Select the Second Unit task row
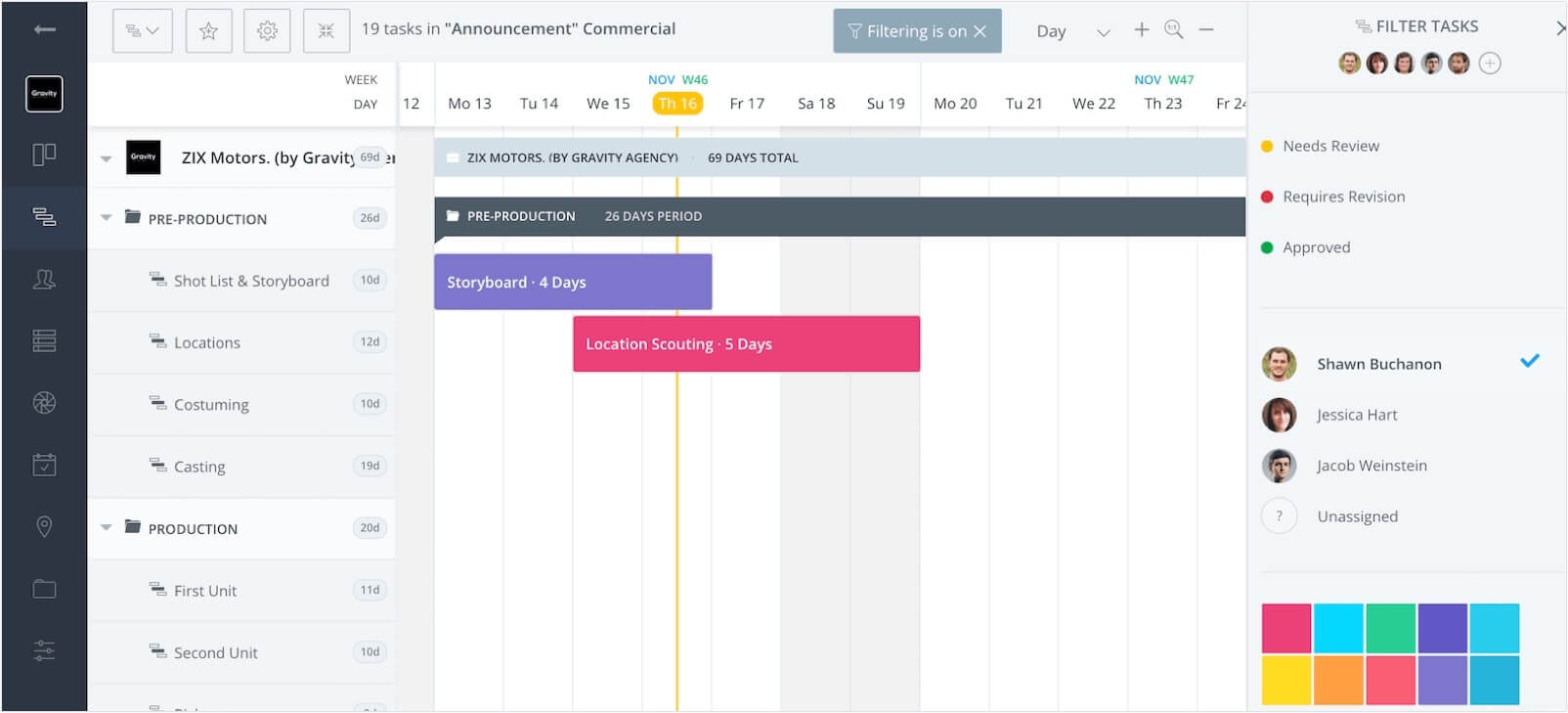This screenshot has height=713, width=1568. [x=241, y=652]
